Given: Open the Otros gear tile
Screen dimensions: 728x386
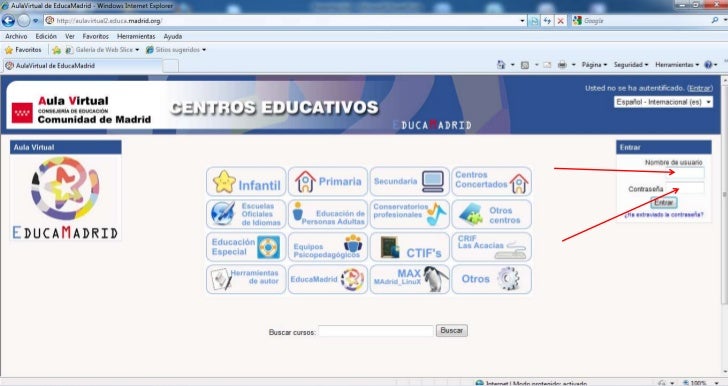Looking at the screenshot, I should [491, 279].
